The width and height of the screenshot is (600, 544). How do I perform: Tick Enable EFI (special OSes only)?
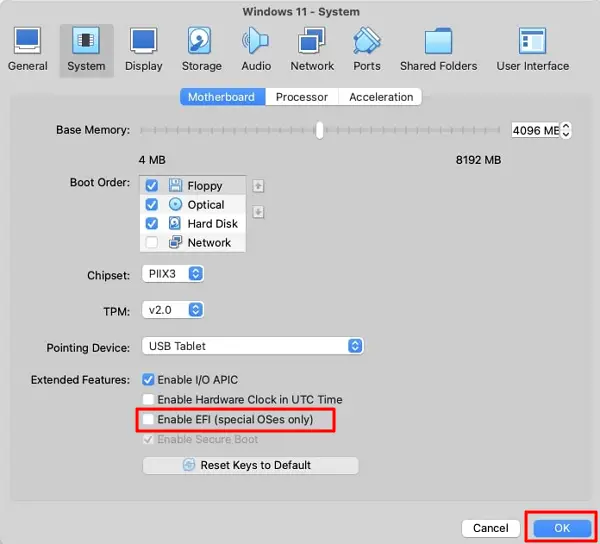148,419
